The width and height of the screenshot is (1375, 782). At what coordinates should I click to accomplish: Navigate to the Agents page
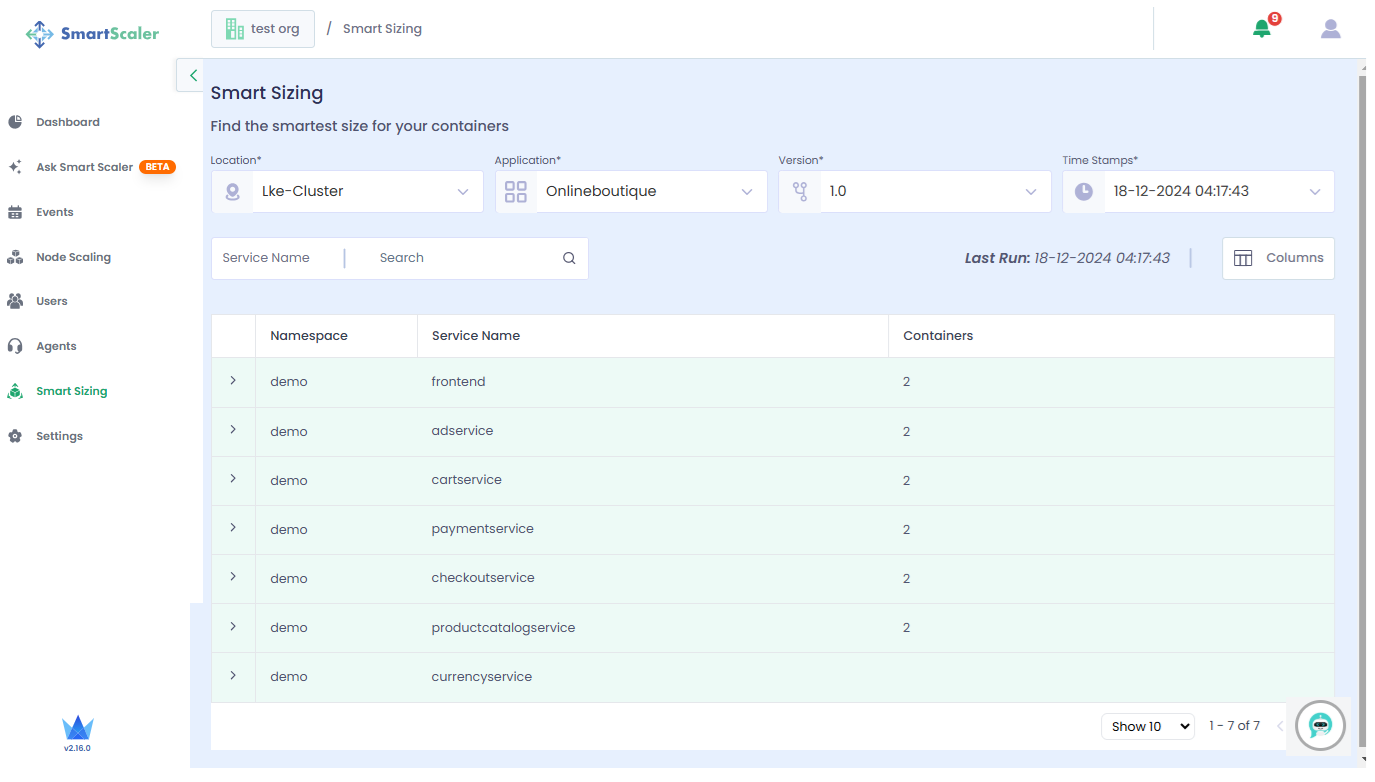click(56, 346)
